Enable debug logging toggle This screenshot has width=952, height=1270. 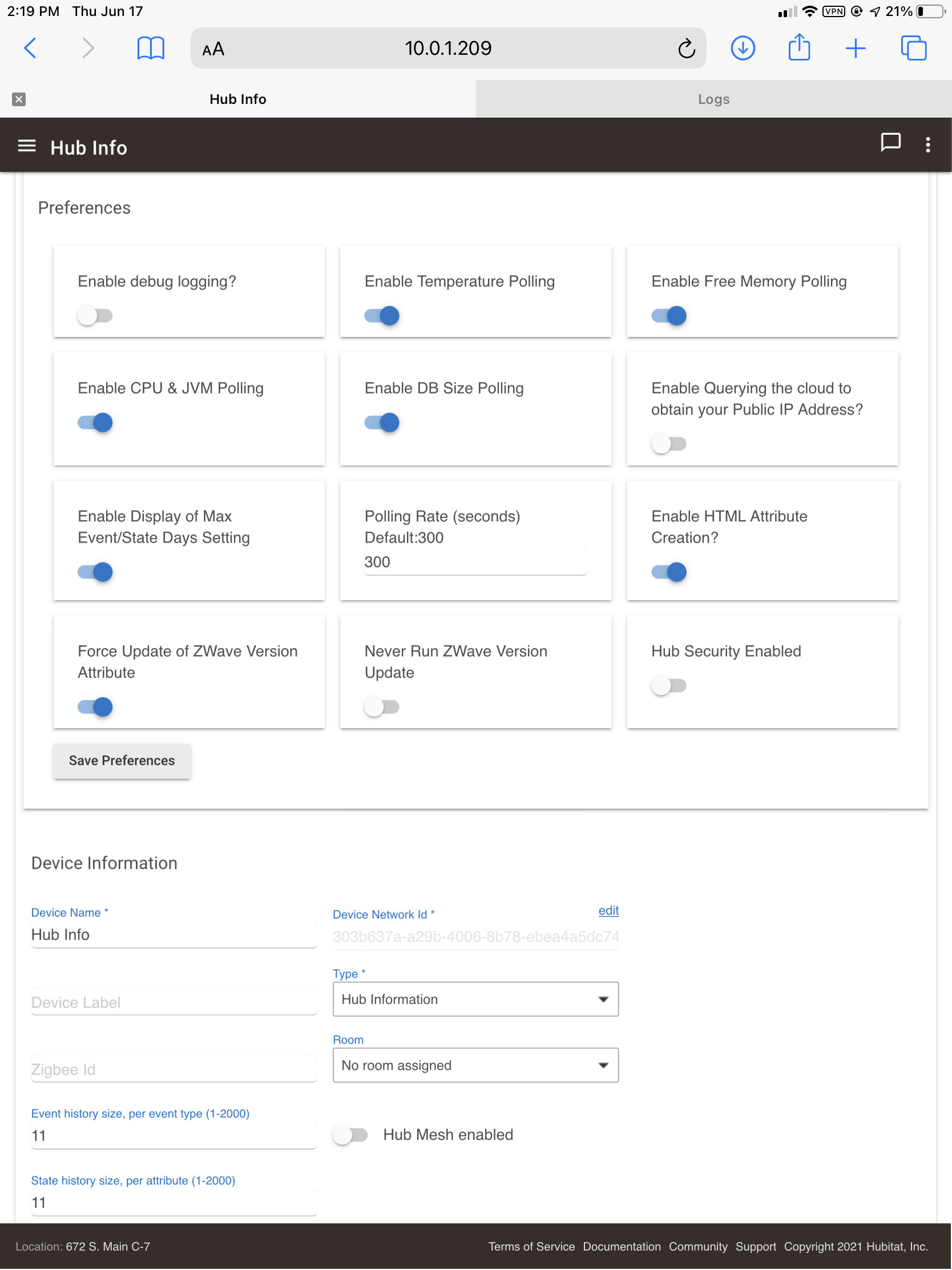(95, 316)
